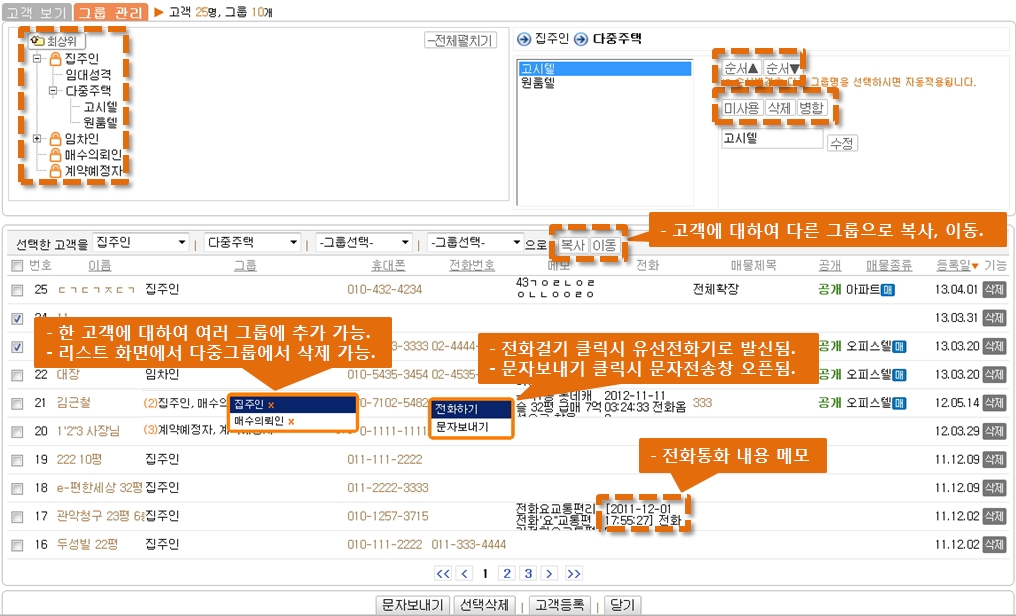This screenshot has height=616, width=1016.
Task: Collapse the 집주인 tree node
Action: click(37, 59)
